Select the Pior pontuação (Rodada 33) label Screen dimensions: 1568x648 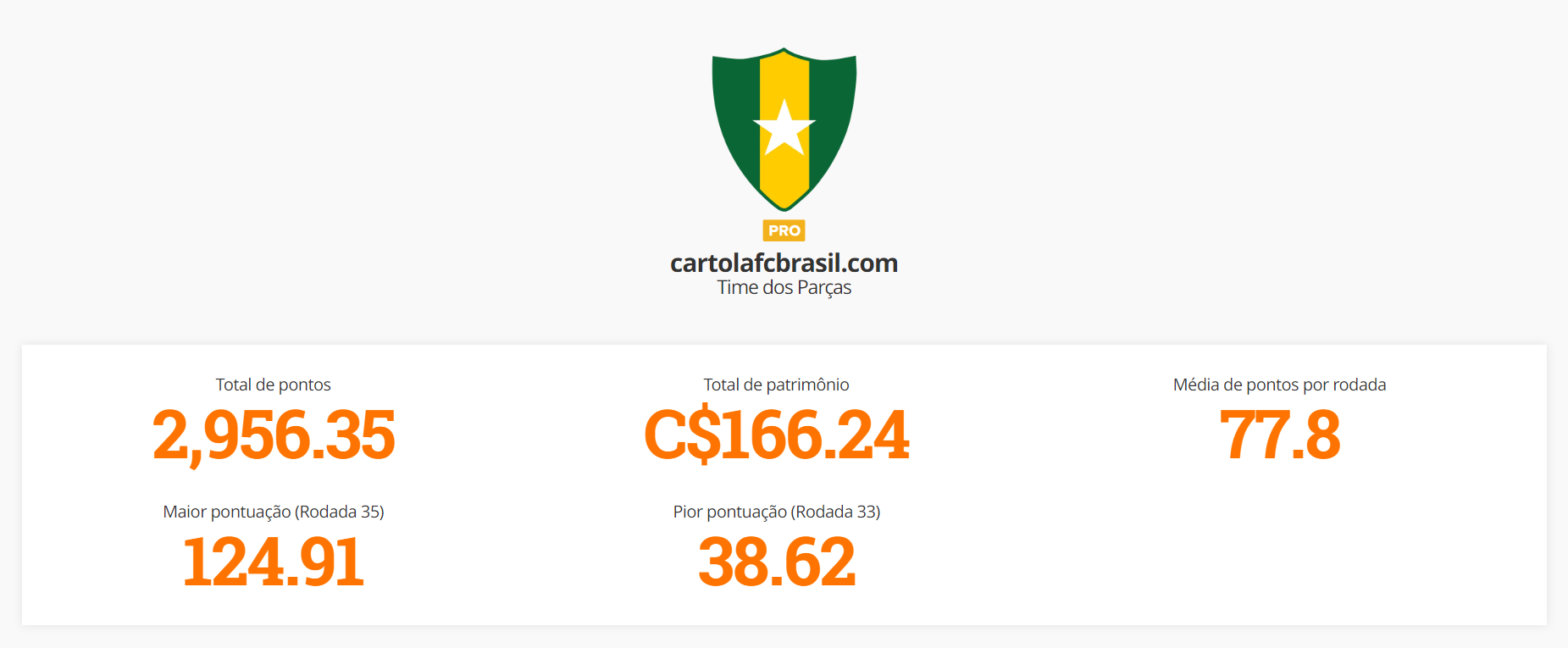[x=777, y=512]
